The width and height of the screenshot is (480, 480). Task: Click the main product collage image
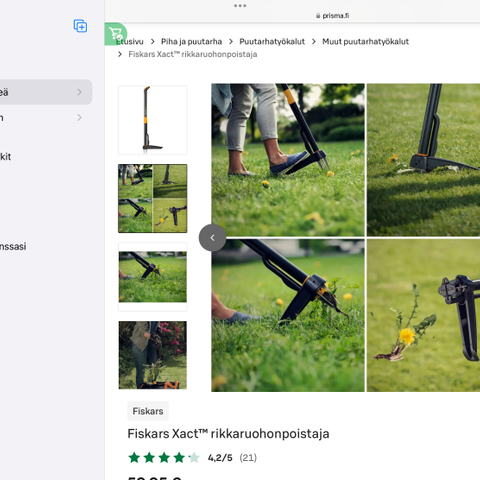click(x=346, y=237)
